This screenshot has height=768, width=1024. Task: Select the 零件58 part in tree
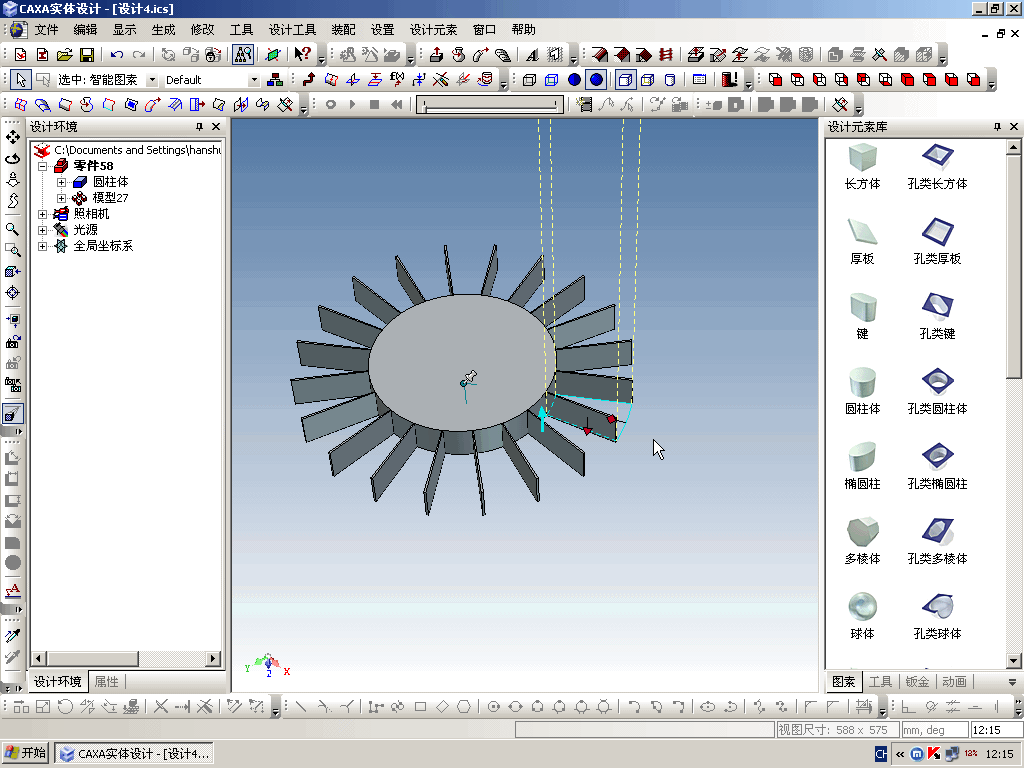coord(93,166)
